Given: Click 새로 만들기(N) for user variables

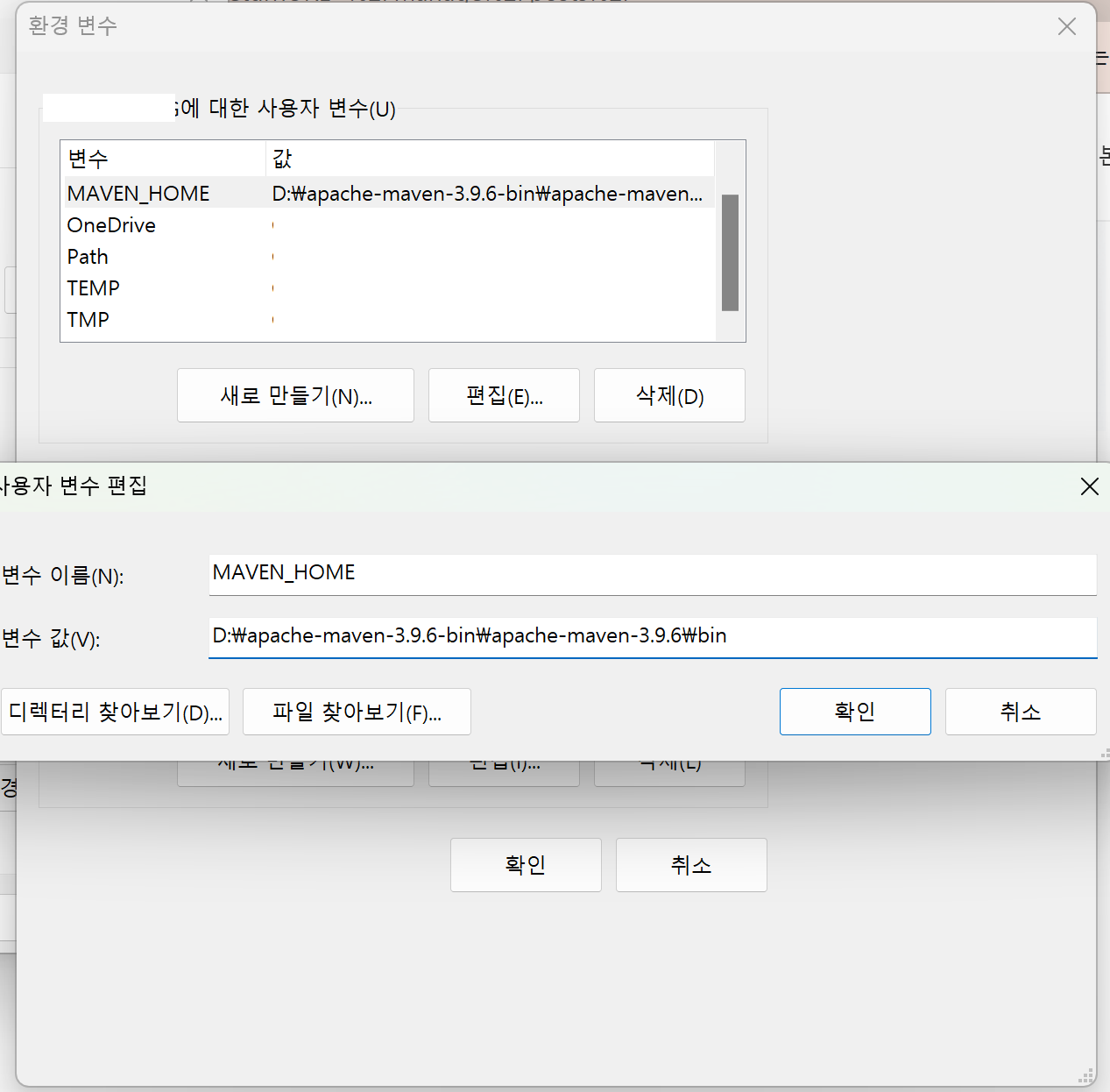Looking at the screenshot, I should coord(295,395).
